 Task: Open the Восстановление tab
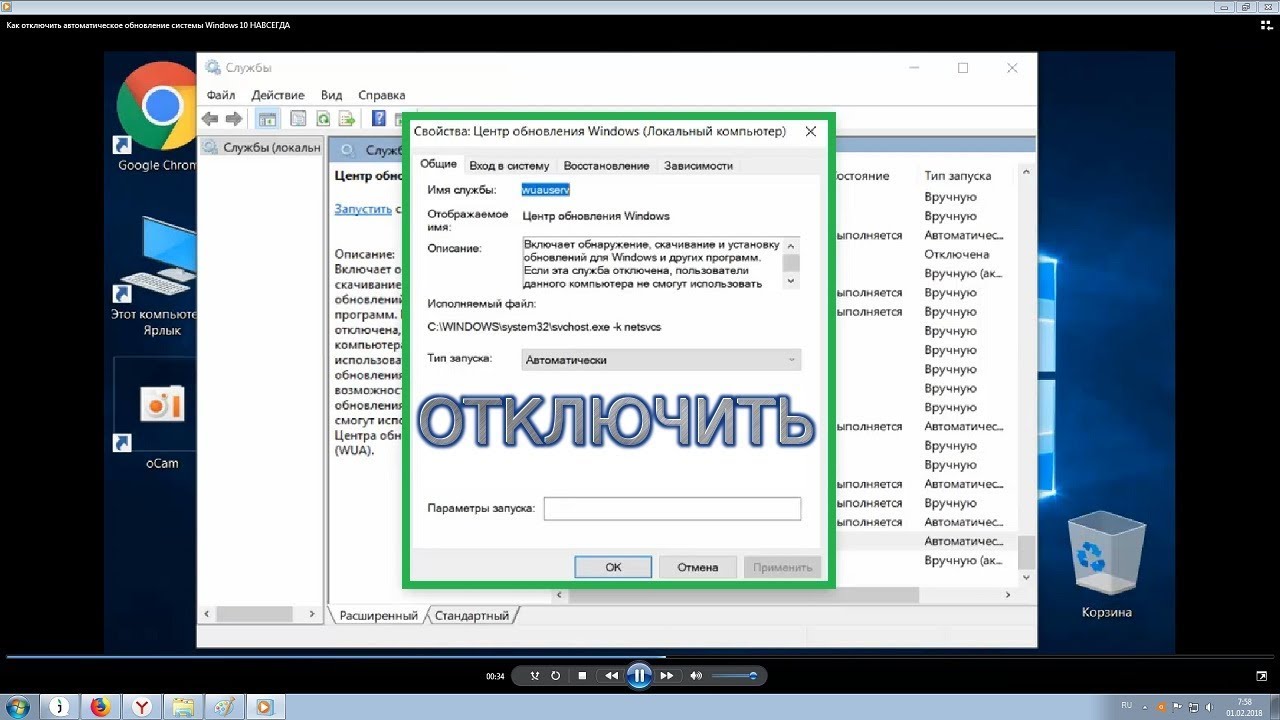click(x=606, y=166)
